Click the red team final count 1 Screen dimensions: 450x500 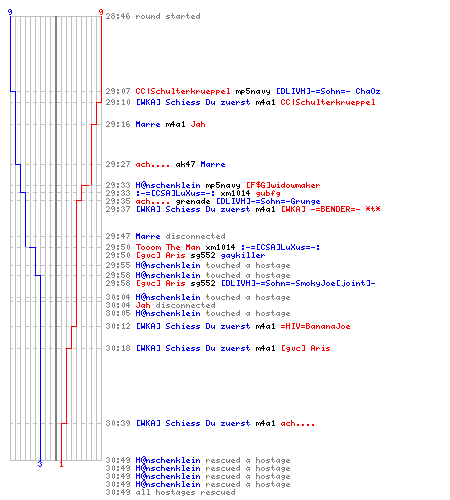(x=61, y=464)
